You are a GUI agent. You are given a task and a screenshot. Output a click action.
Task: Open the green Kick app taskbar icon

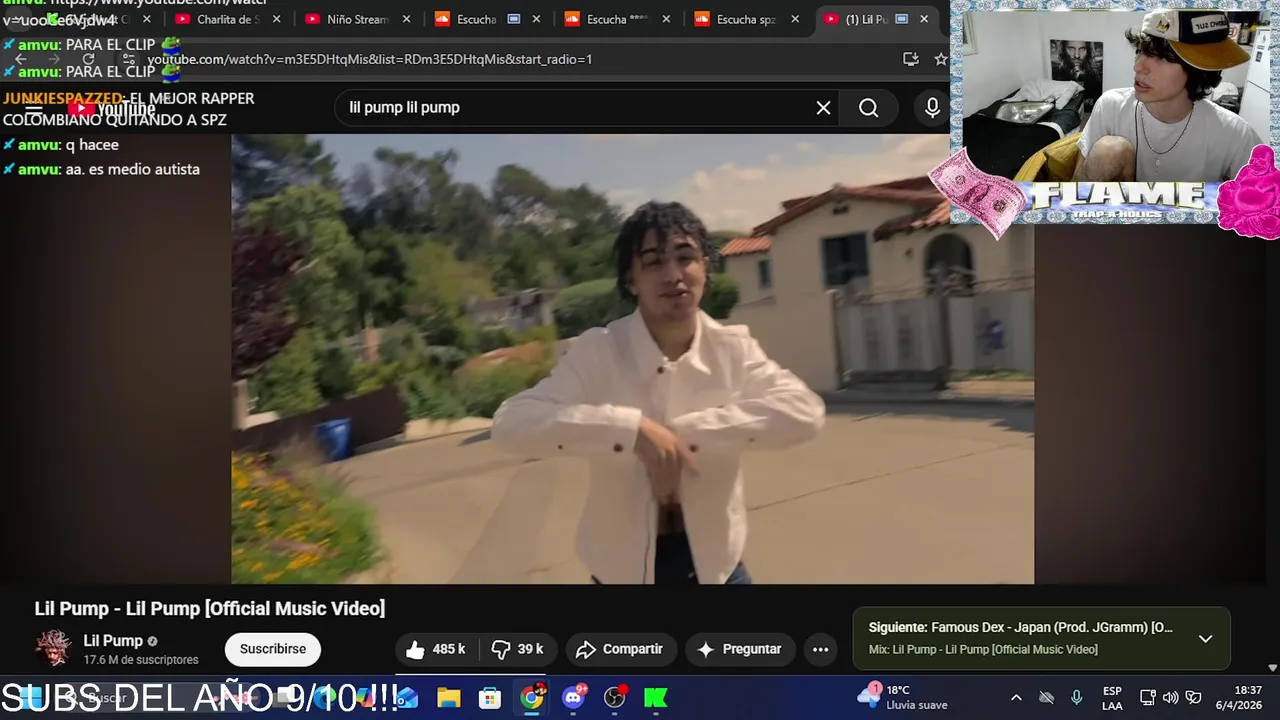point(656,698)
